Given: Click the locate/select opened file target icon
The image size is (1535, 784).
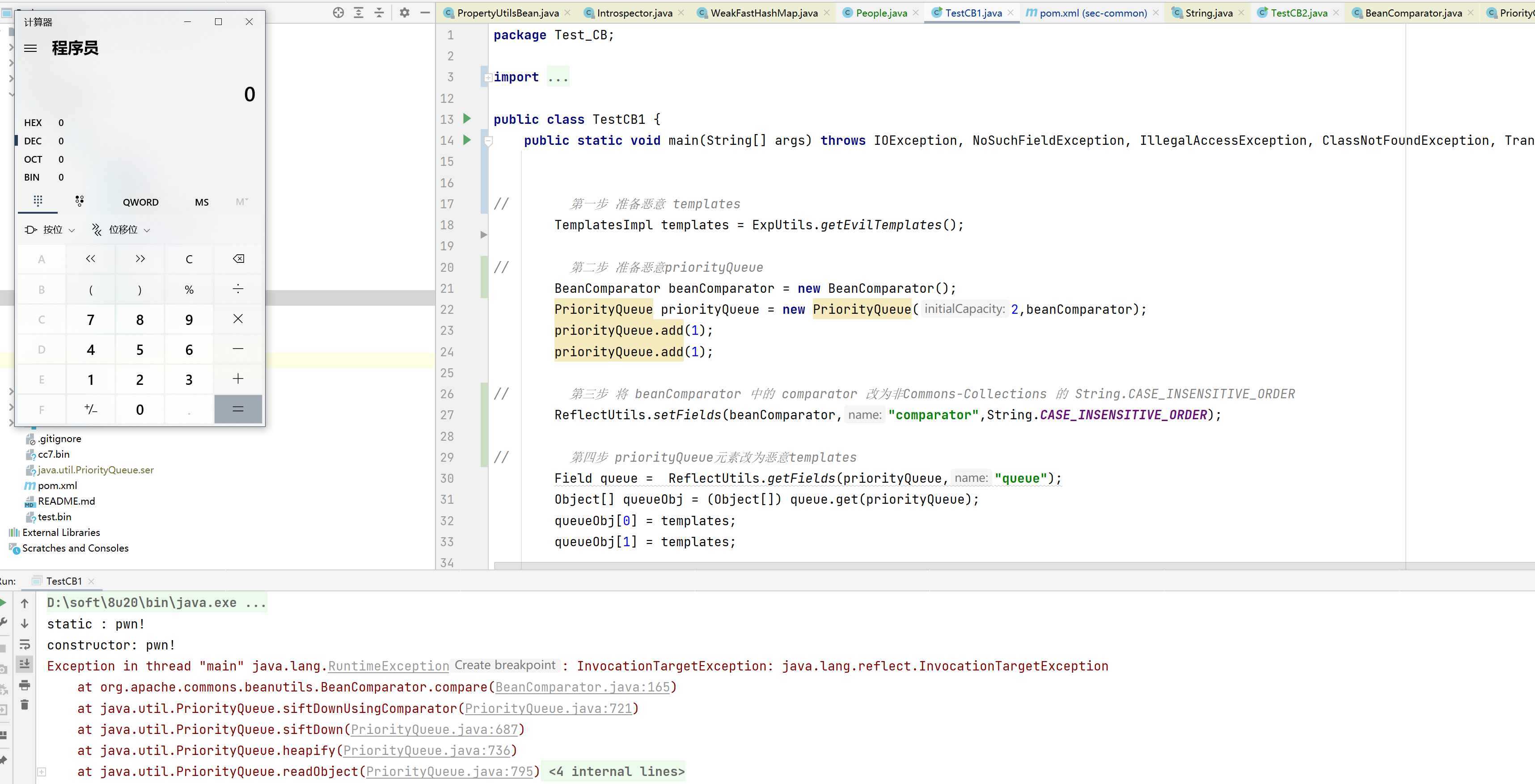Looking at the screenshot, I should point(338,13).
